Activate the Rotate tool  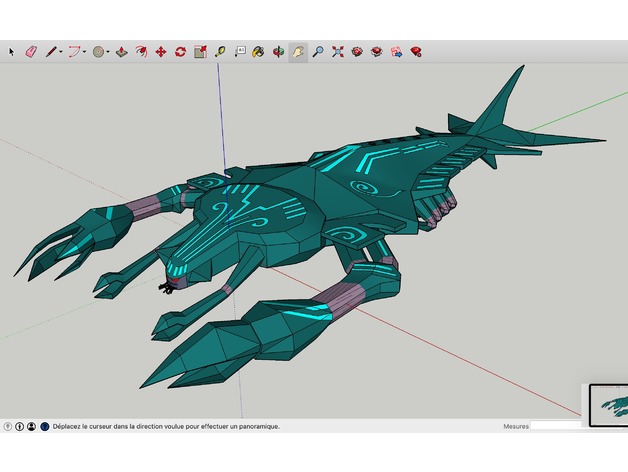(180, 51)
